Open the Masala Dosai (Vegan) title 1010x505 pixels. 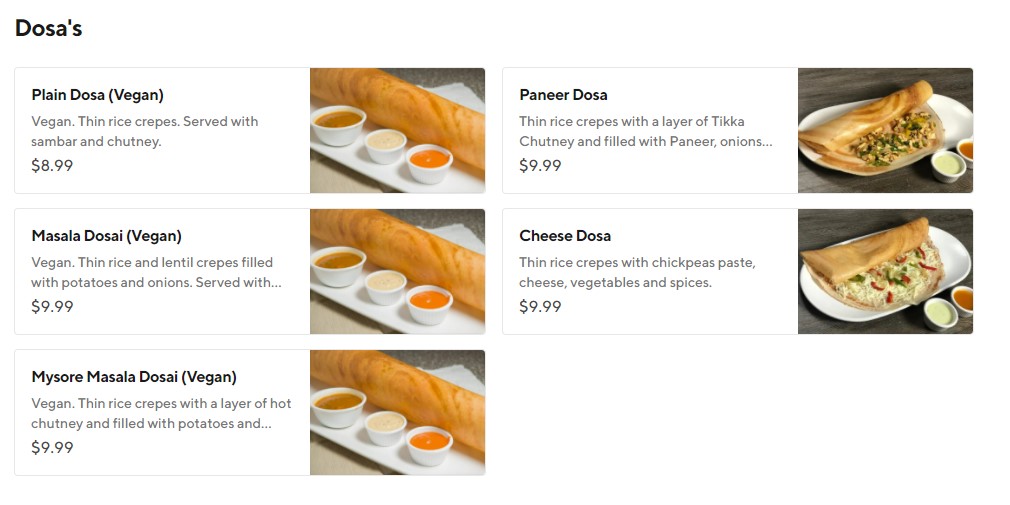click(106, 236)
